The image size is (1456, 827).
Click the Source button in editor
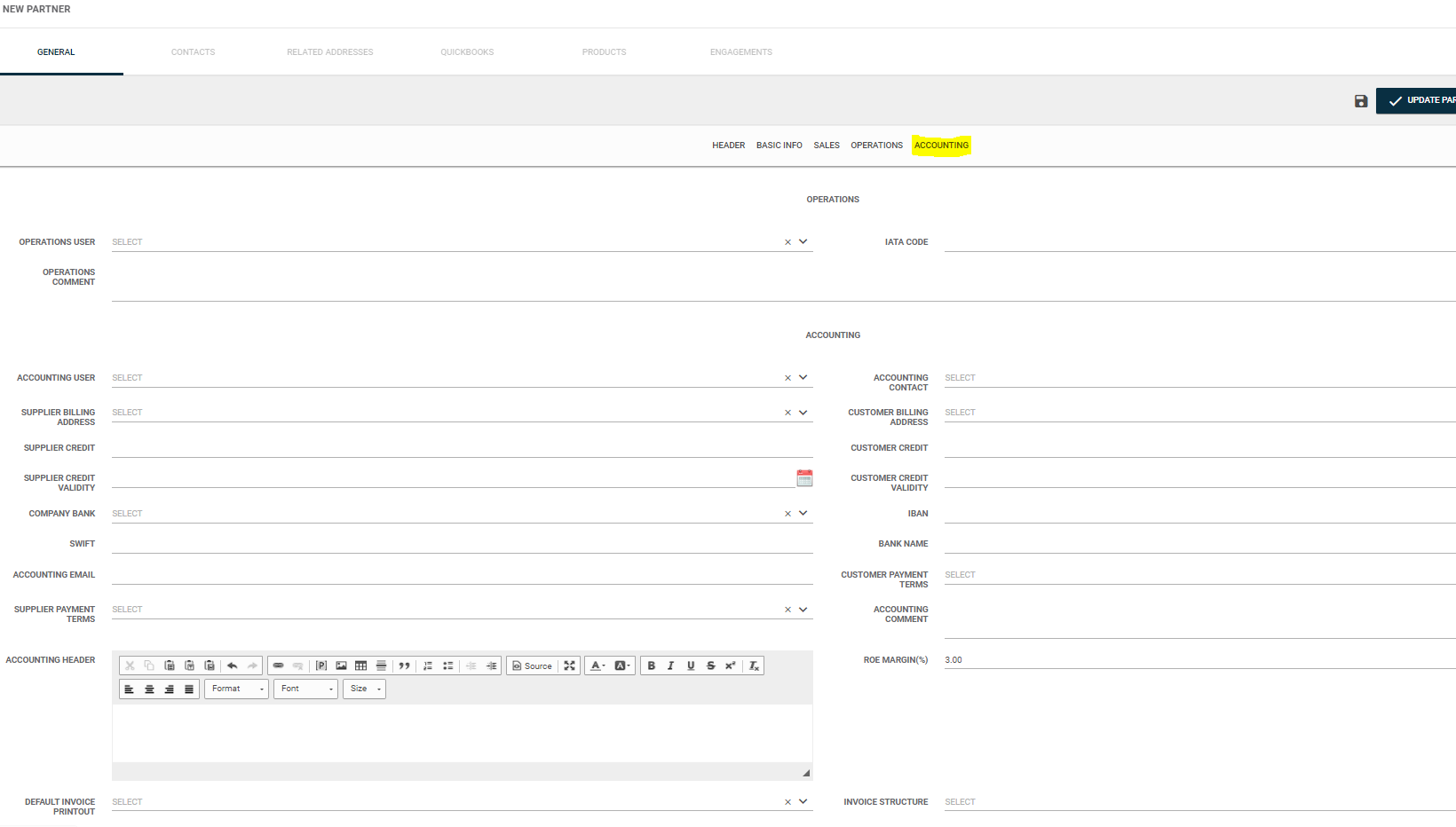532,666
